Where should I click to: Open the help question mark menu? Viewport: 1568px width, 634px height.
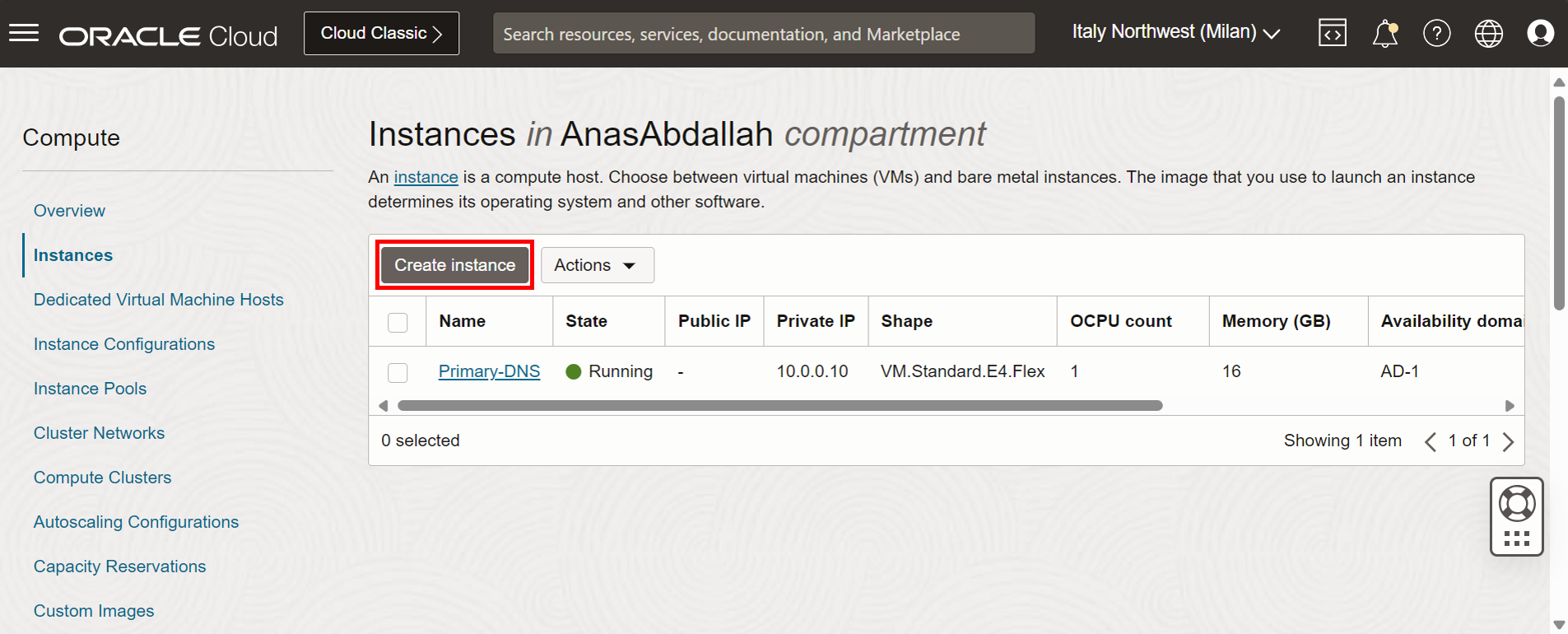point(1437,34)
